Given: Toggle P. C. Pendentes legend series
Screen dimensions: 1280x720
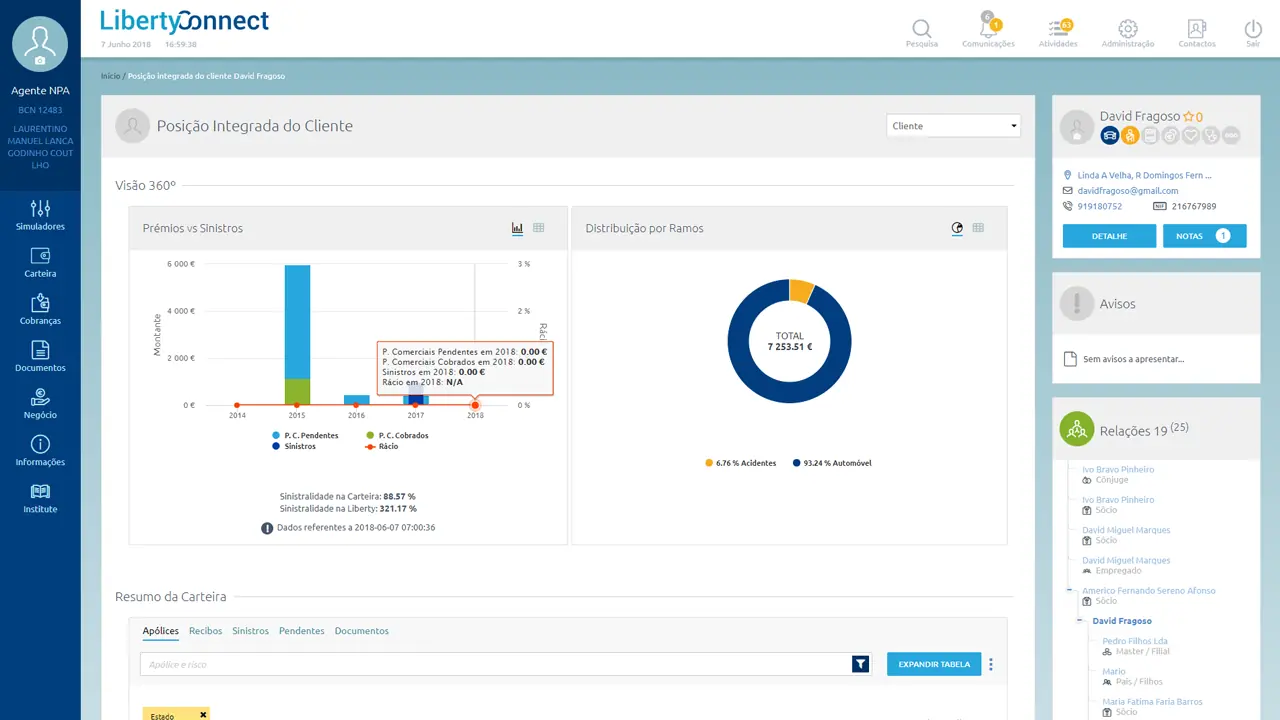Looking at the screenshot, I should coord(305,436).
